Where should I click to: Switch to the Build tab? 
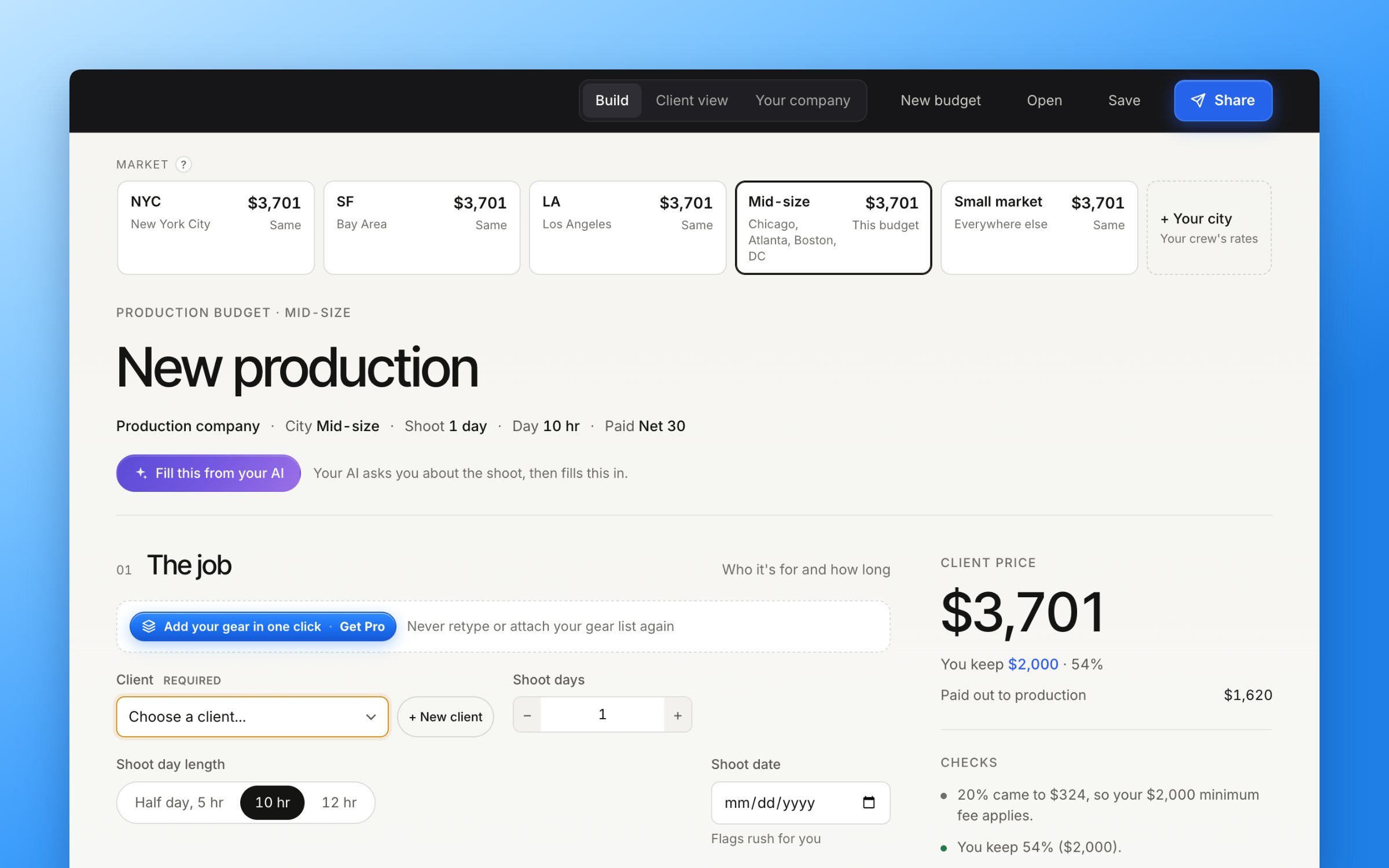click(612, 101)
